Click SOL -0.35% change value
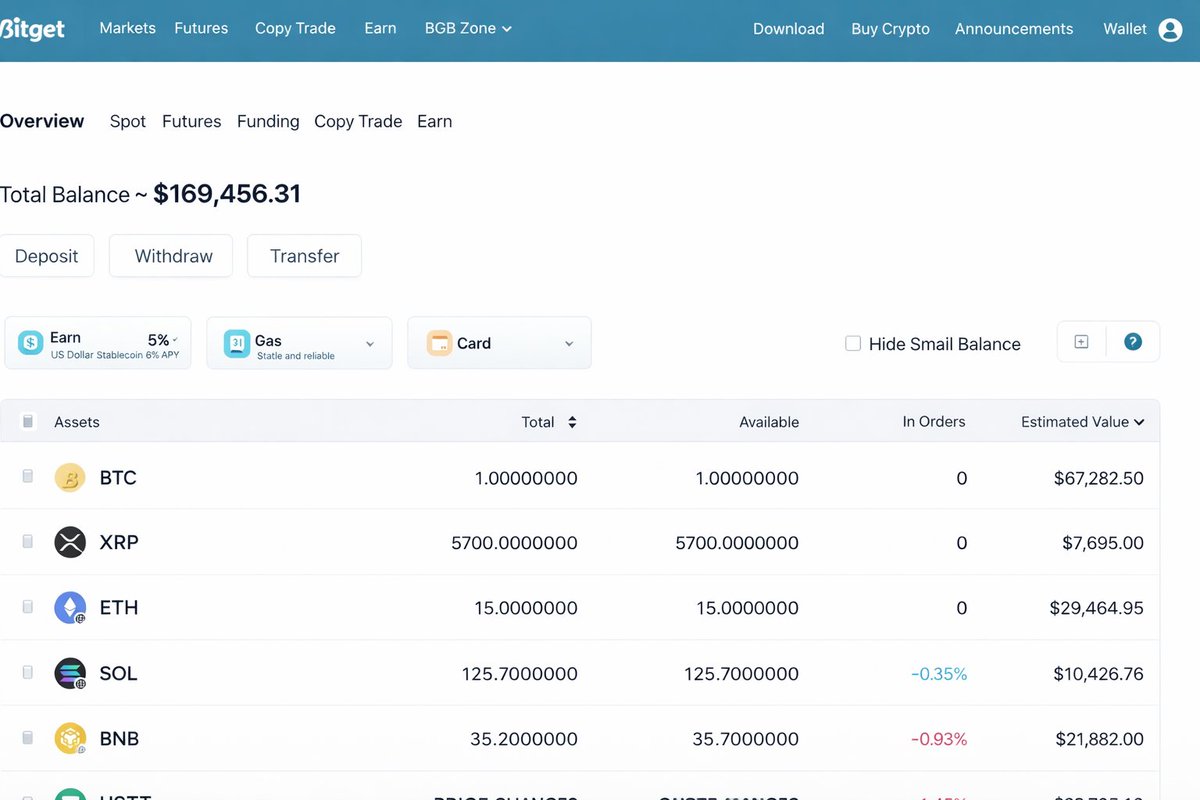Viewport: 1200px width, 800px height. coord(939,674)
